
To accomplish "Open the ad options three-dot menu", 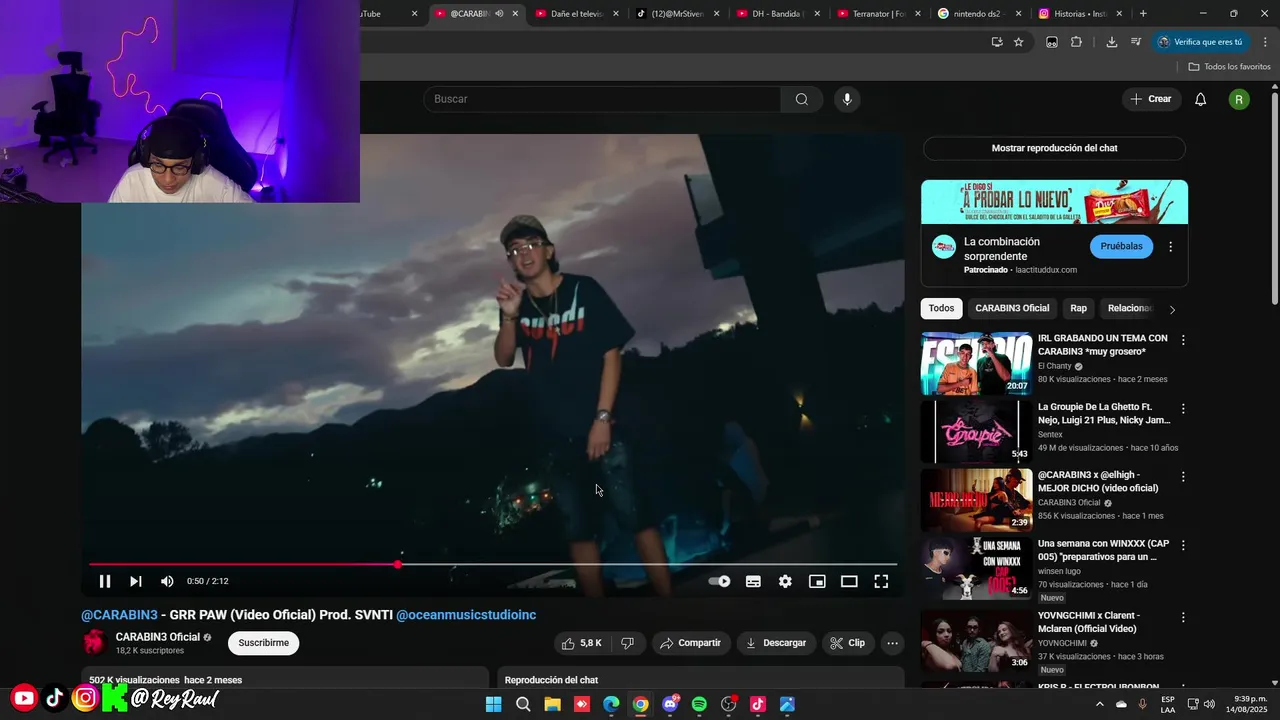I will [x=1171, y=247].
